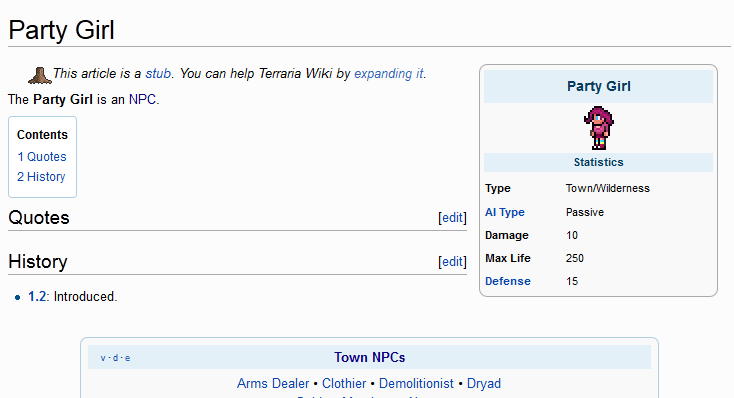Open the Demolitionist link
Viewport: 734px width, 398px height.
pyautogui.click(x=416, y=383)
